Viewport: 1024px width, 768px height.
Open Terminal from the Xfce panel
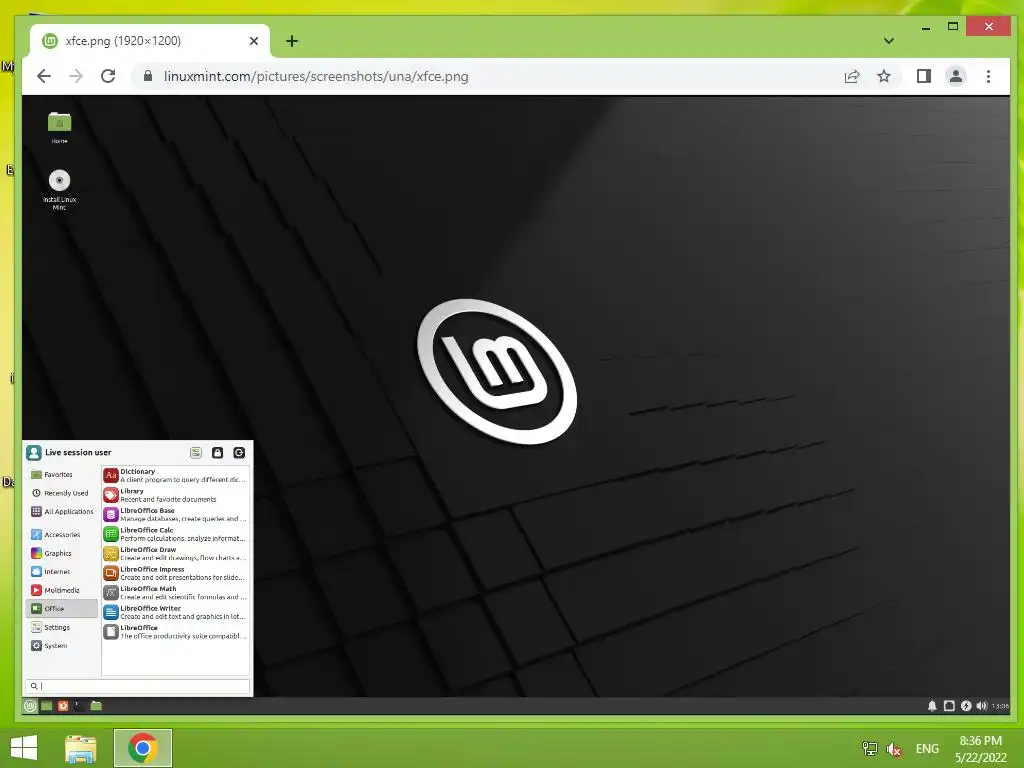[79, 705]
